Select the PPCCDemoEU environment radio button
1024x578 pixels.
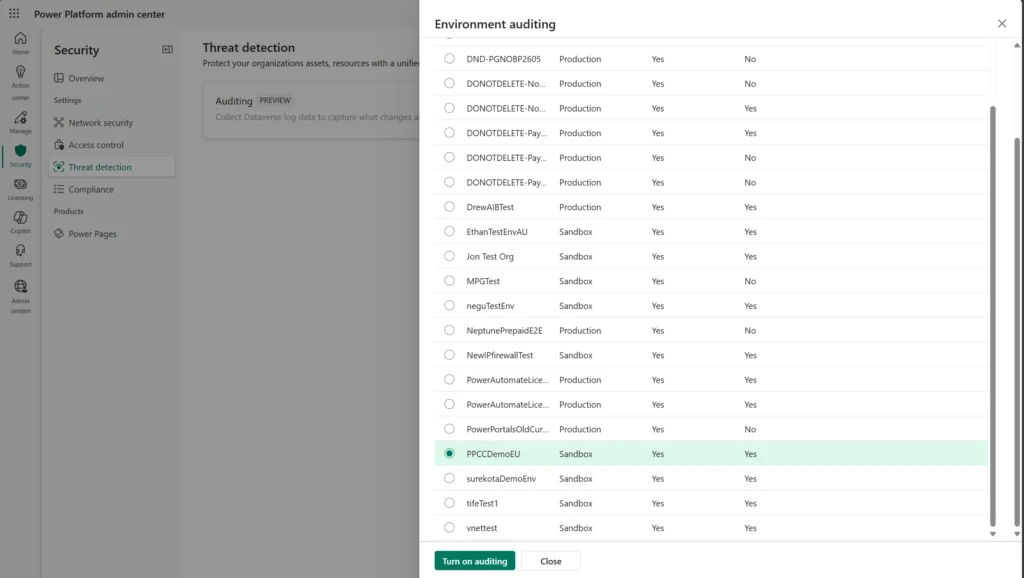tap(448, 453)
